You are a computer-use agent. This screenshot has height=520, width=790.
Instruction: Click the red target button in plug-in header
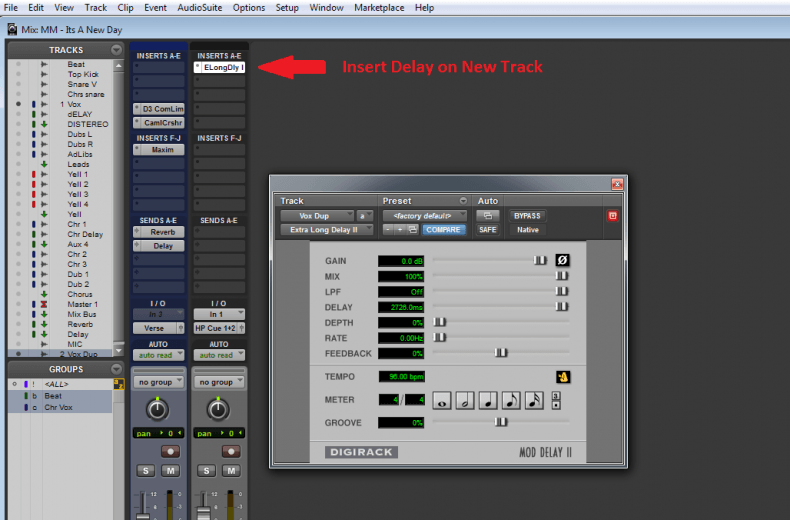coord(613,216)
